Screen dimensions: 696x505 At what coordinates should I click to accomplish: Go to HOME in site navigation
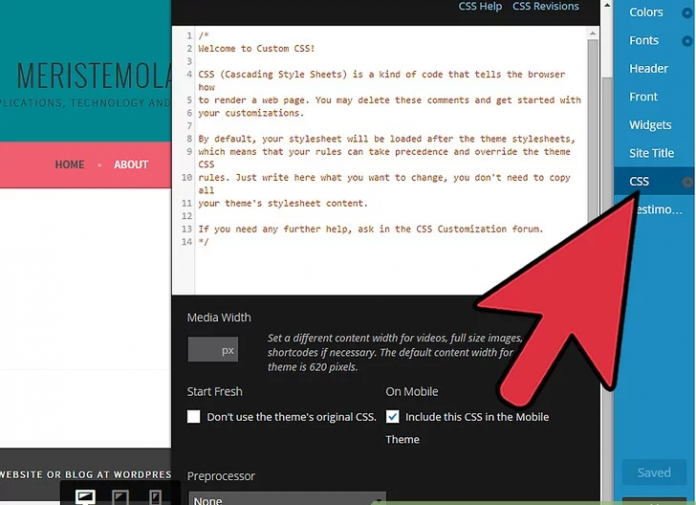pos(69,165)
